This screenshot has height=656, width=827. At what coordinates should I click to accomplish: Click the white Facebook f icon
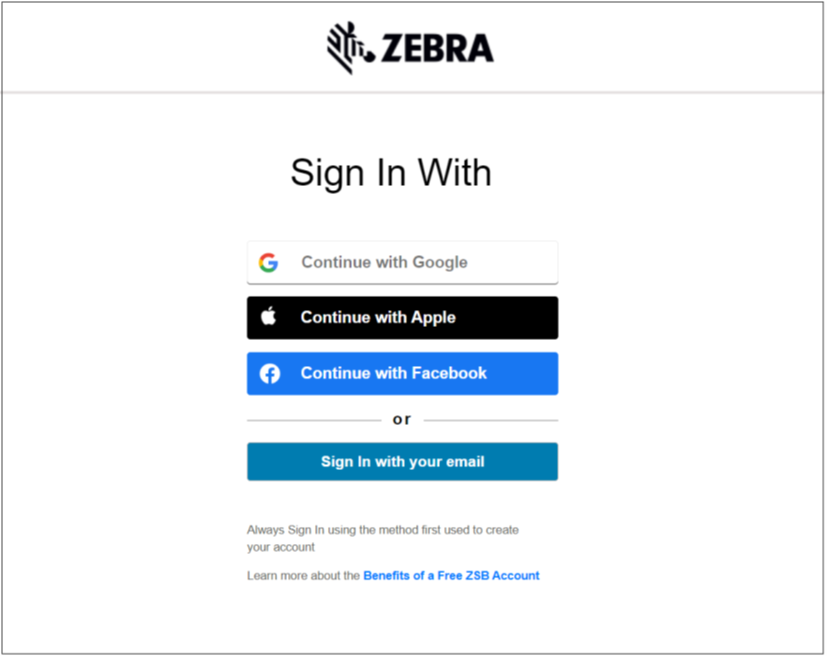pos(269,373)
